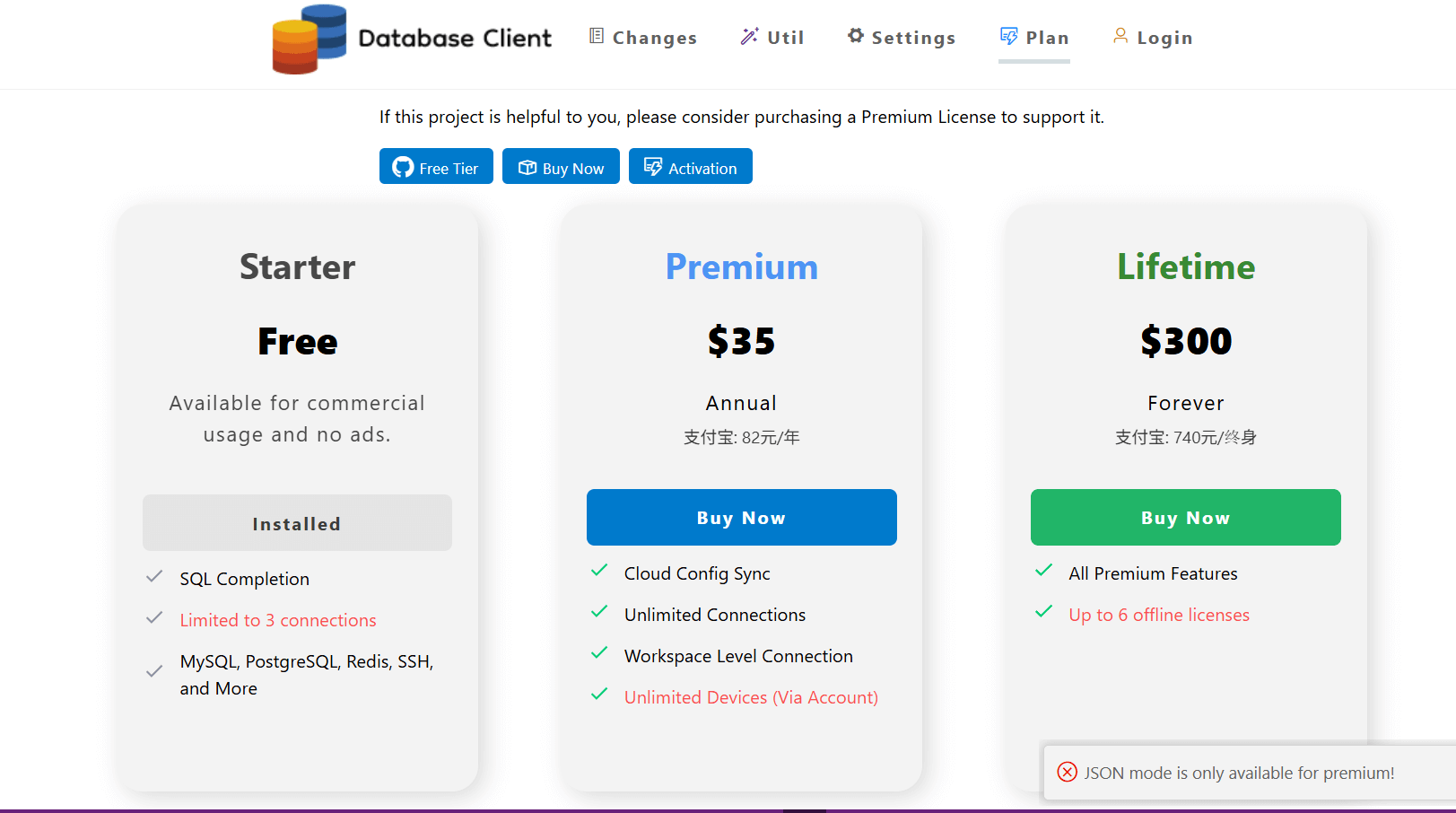The image size is (1456, 813).
Task: Click the Changes notebook icon
Action: coord(597,36)
